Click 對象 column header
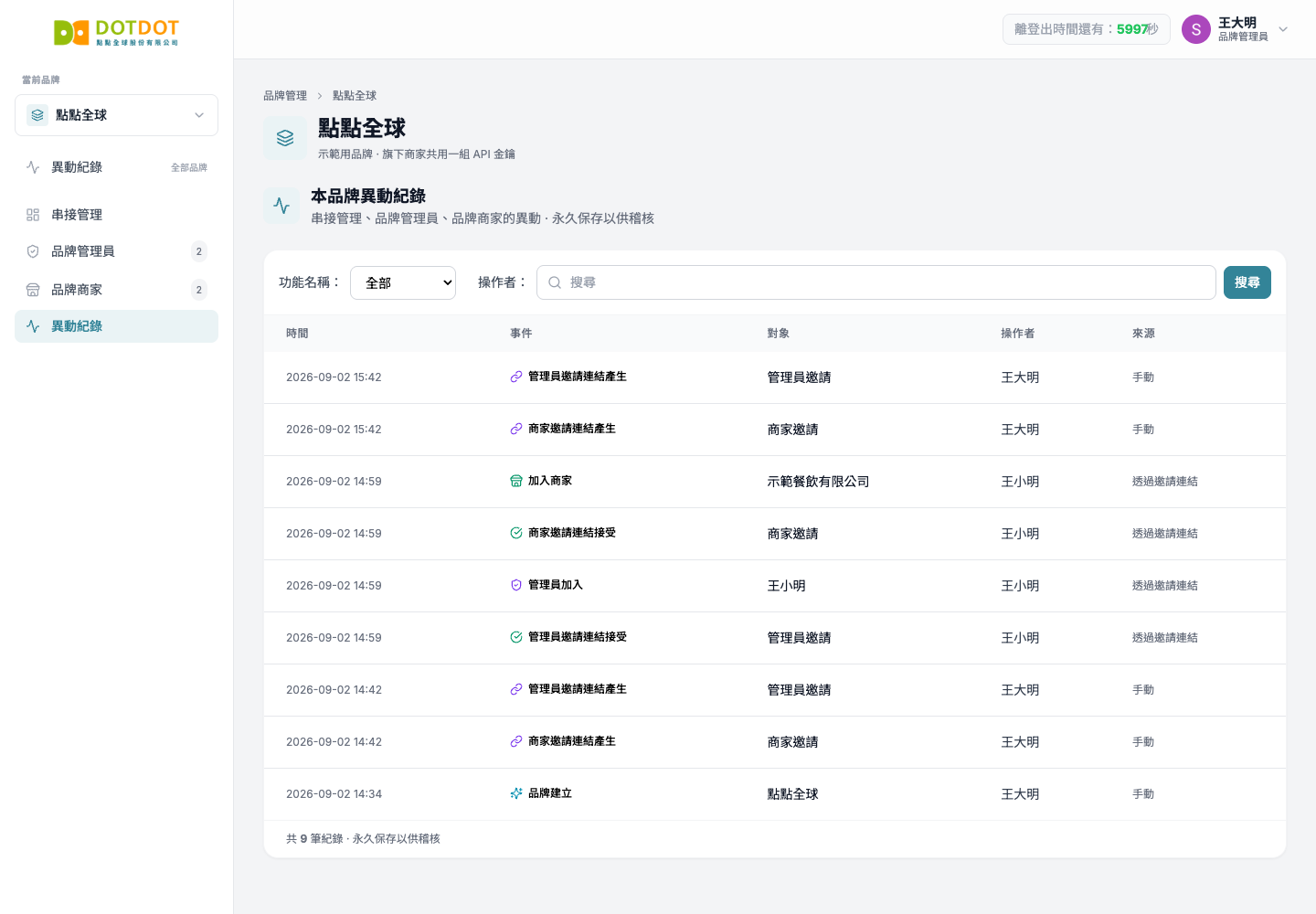This screenshot has width=1316, height=914. (x=778, y=334)
